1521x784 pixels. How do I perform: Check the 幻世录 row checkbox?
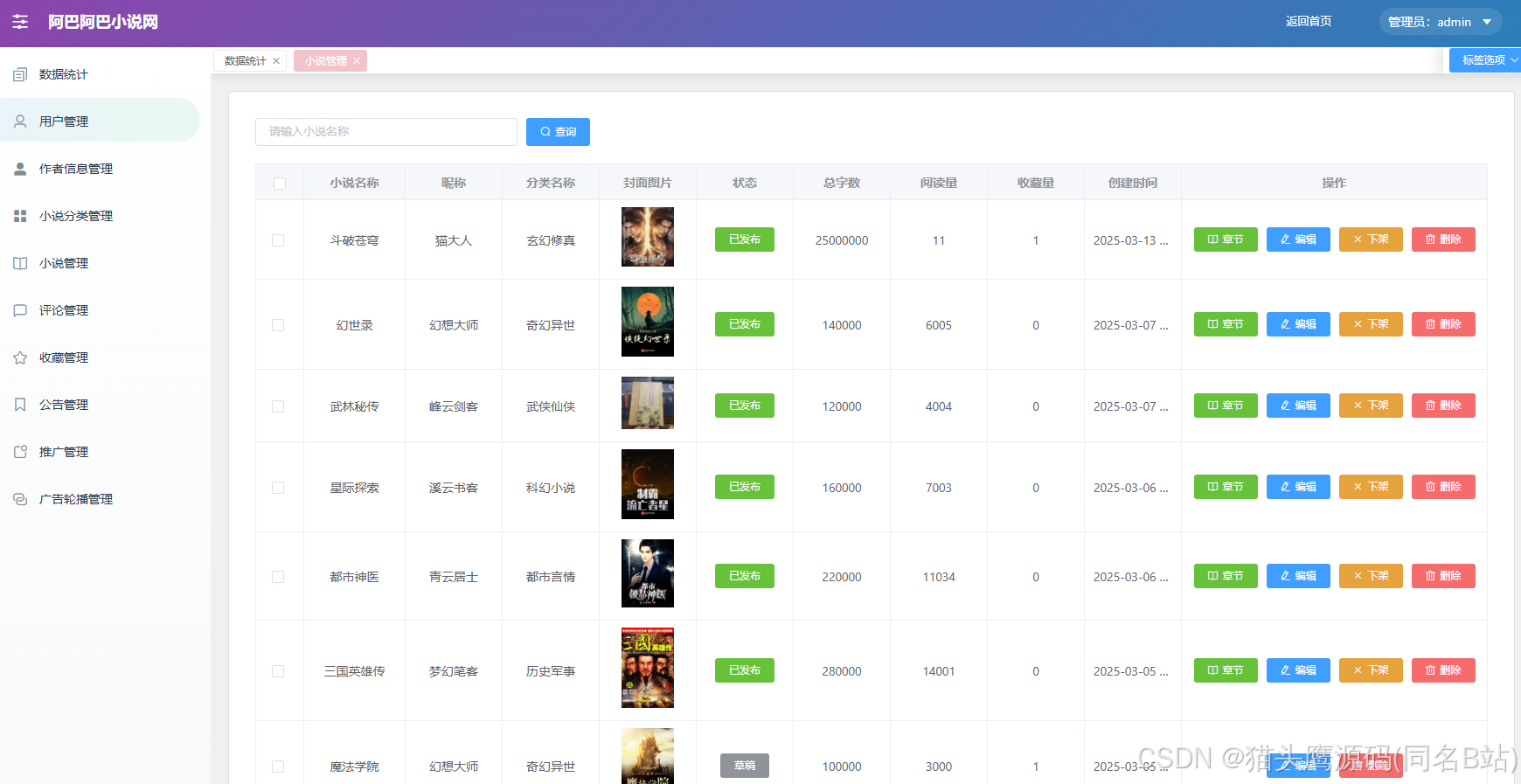(x=278, y=325)
